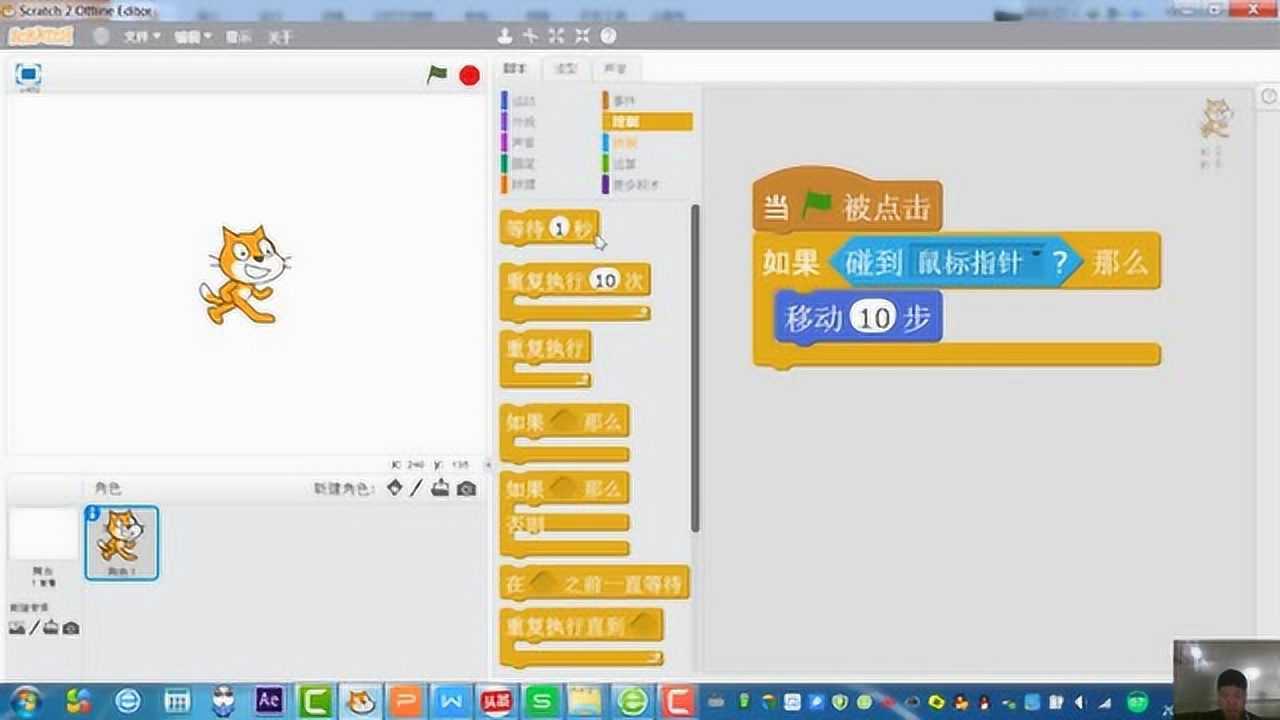Select the 运动 Motion block category

[519, 101]
